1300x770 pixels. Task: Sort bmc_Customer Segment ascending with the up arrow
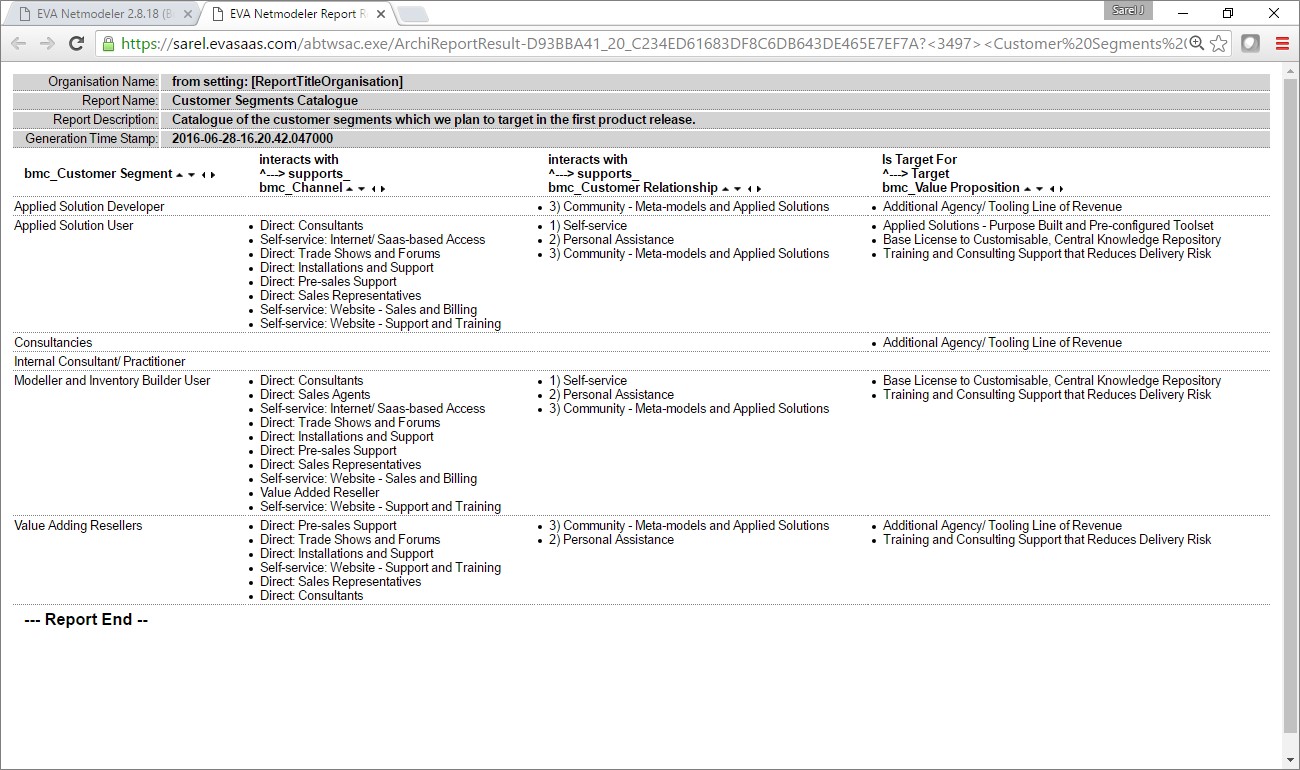(179, 175)
